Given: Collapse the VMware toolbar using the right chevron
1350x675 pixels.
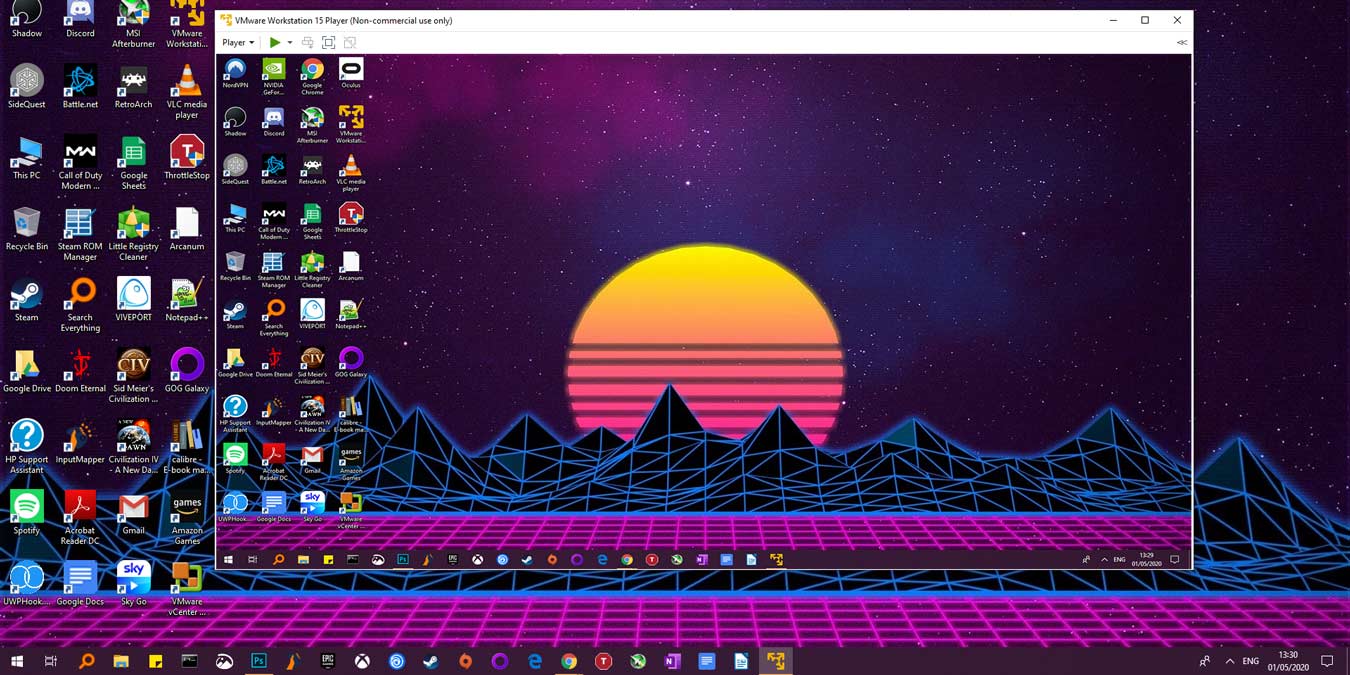Looking at the screenshot, I should tap(1181, 42).
